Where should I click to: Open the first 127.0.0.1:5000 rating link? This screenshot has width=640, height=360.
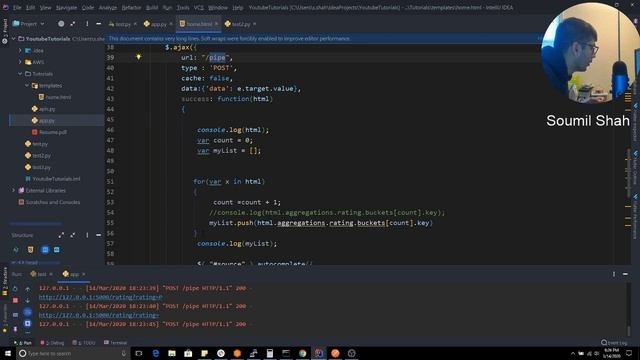pyautogui.click(x=100, y=297)
